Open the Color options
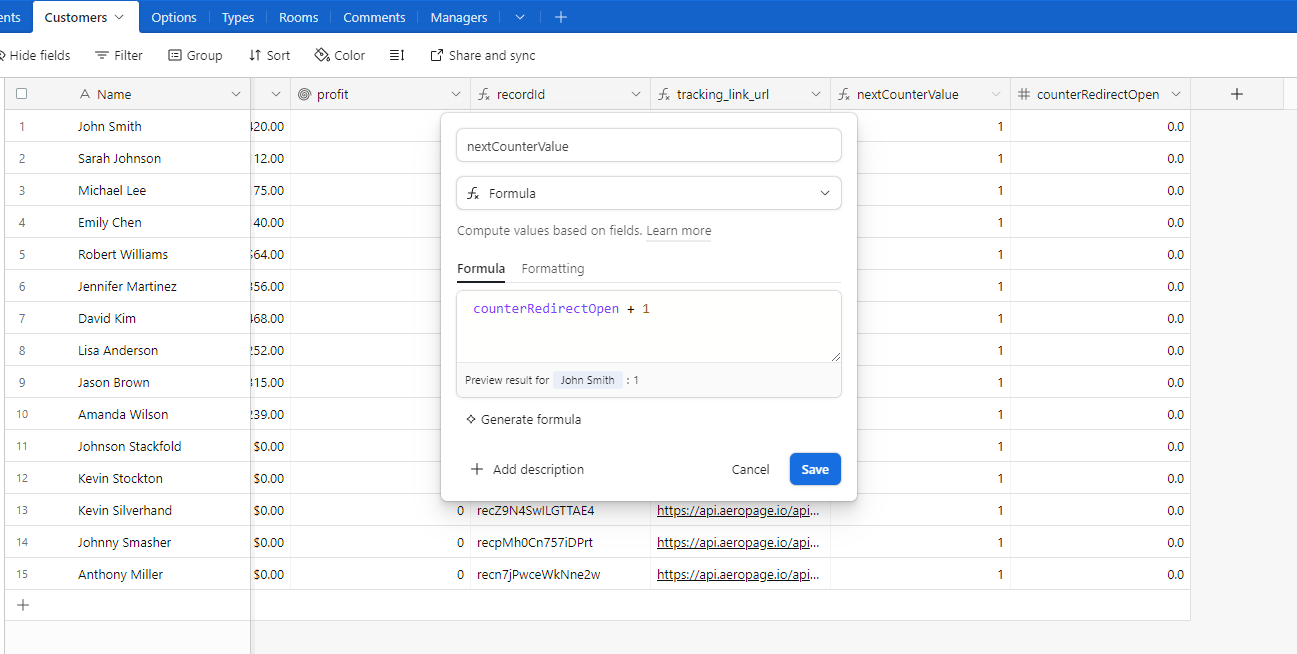Viewport: 1297px width, 654px height. click(x=340, y=55)
